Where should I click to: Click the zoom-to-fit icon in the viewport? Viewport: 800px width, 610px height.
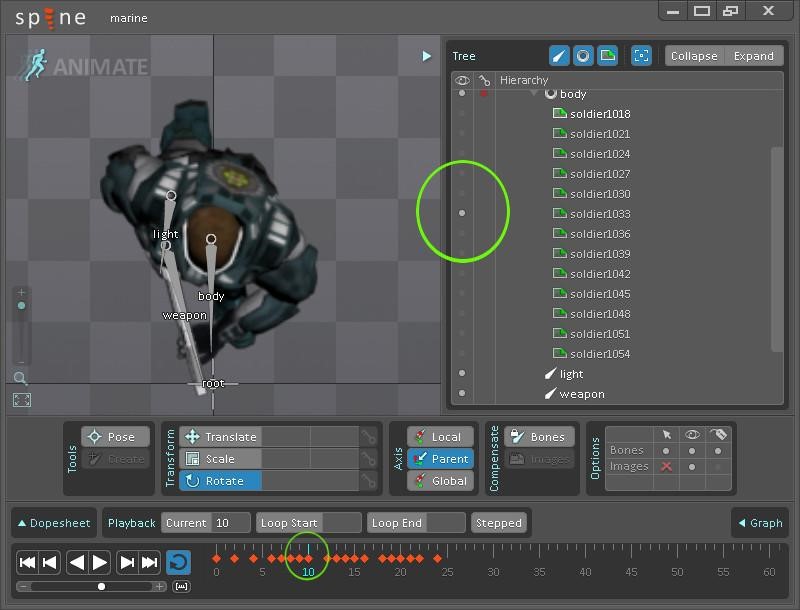click(x=21, y=400)
